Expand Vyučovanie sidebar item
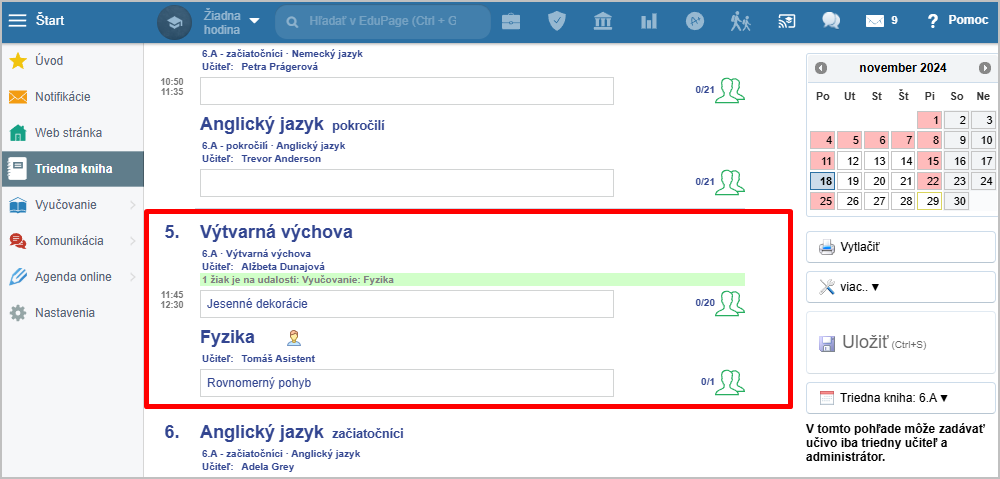This screenshot has height=479, width=1000. [72, 205]
